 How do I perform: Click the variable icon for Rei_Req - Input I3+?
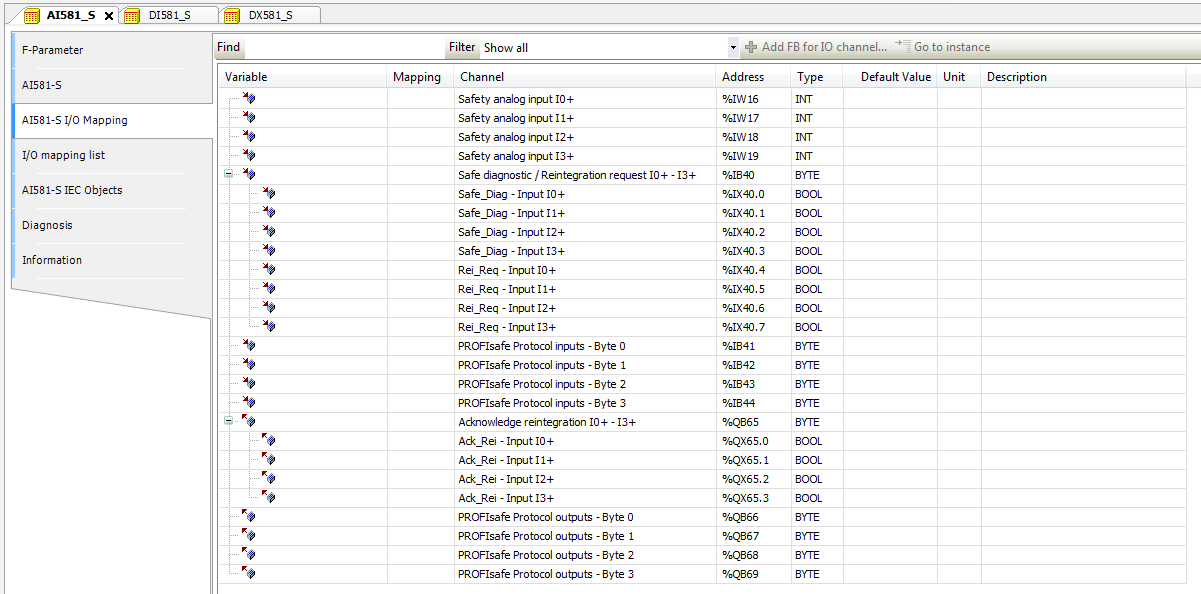click(x=268, y=327)
